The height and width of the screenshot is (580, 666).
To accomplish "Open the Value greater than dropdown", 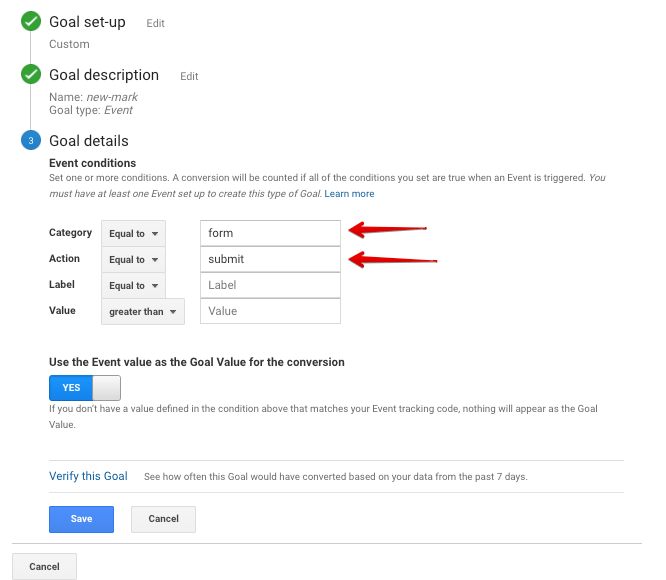I will (143, 312).
